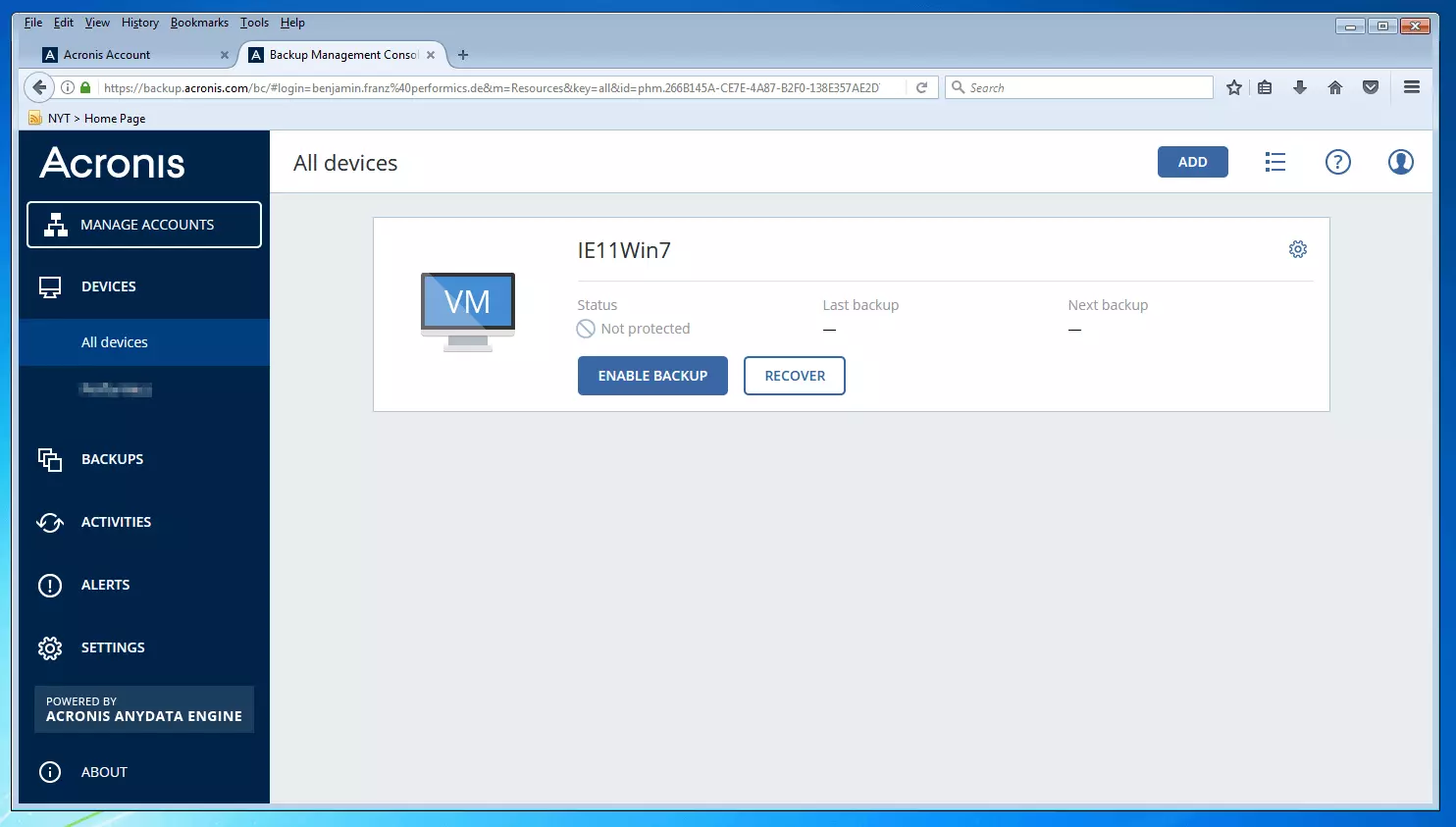
Task: Open the View menu
Action: [97, 23]
